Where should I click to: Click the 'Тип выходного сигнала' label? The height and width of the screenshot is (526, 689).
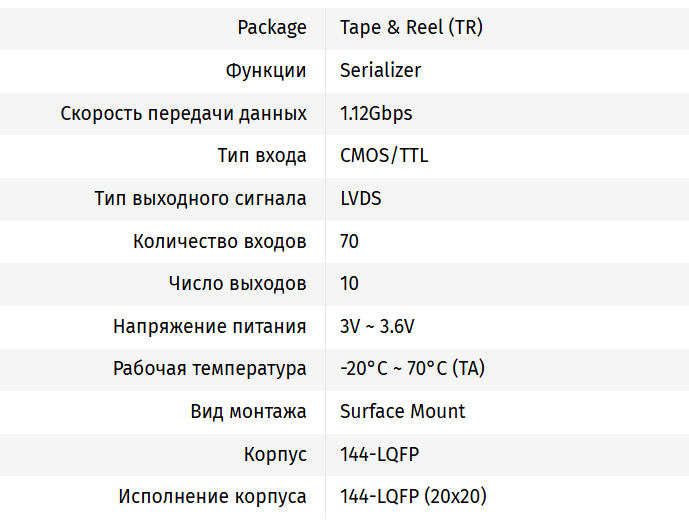click(x=200, y=199)
